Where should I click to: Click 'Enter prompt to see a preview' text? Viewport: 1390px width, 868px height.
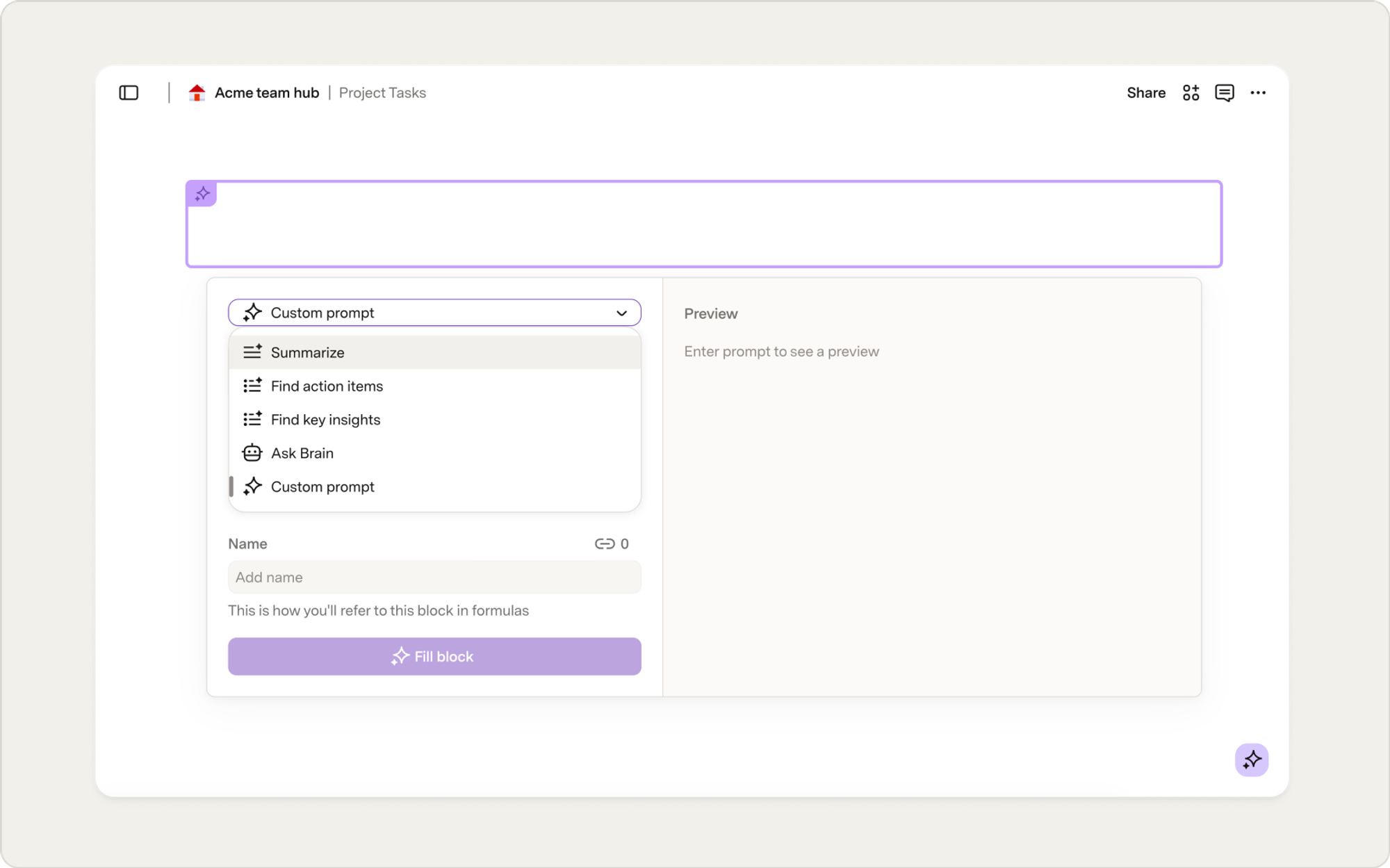[781, 351]
